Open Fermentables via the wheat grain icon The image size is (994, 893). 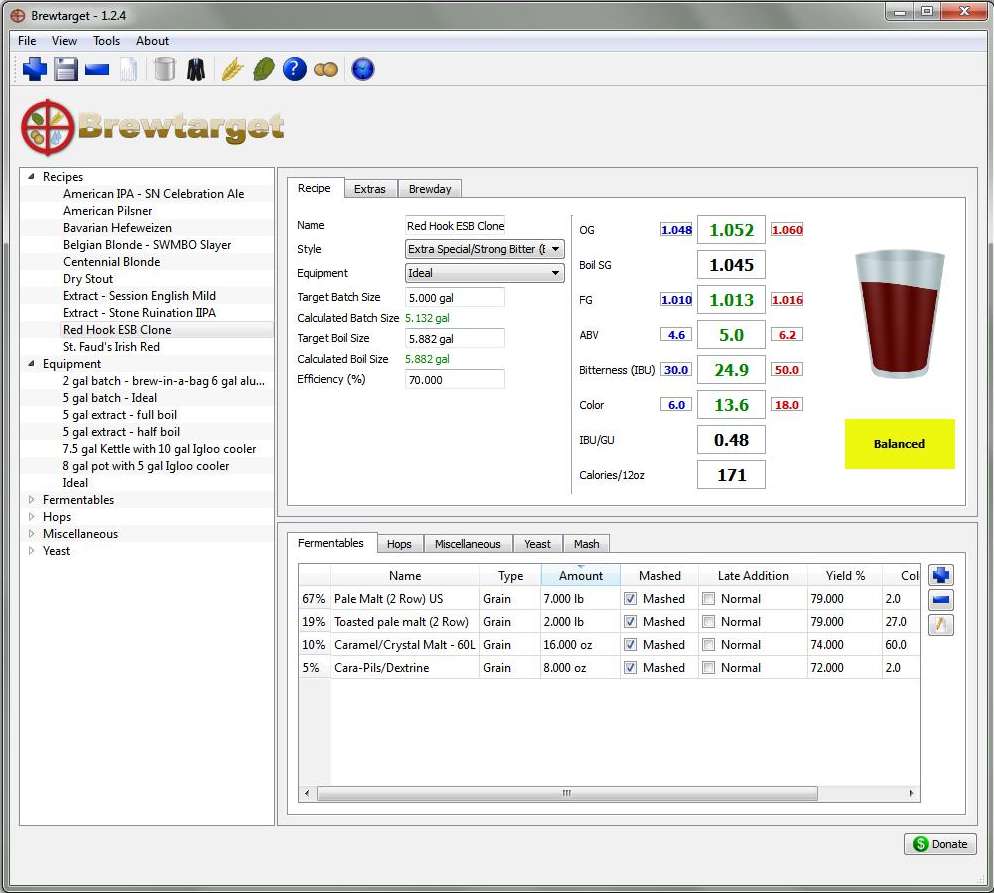232,69
